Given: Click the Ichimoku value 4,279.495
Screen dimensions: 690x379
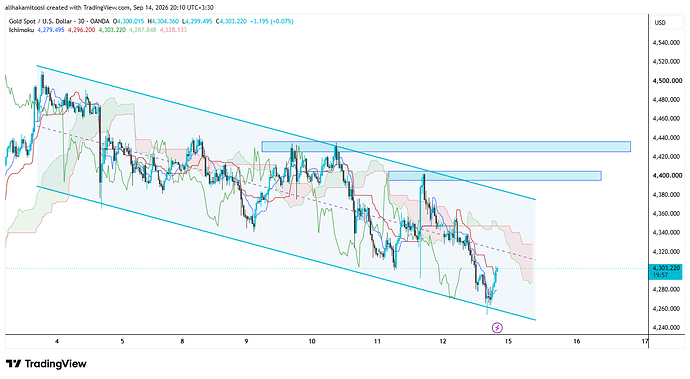Looking at the screenshot, I should pos(51,30).
